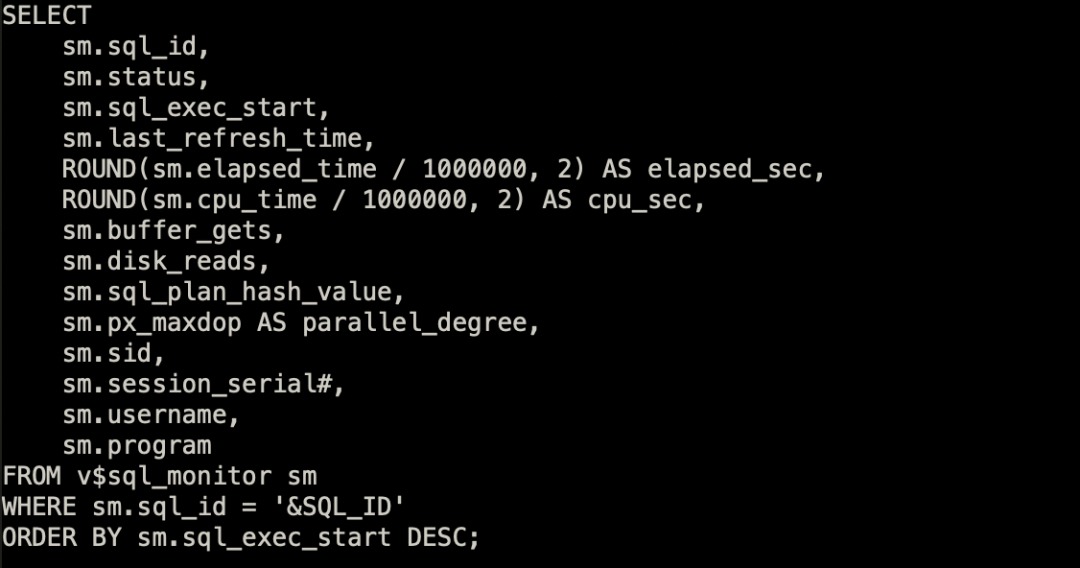Screen dimensions: 1080x568
Task: Click the WHERE keyword
Action: 39,507
